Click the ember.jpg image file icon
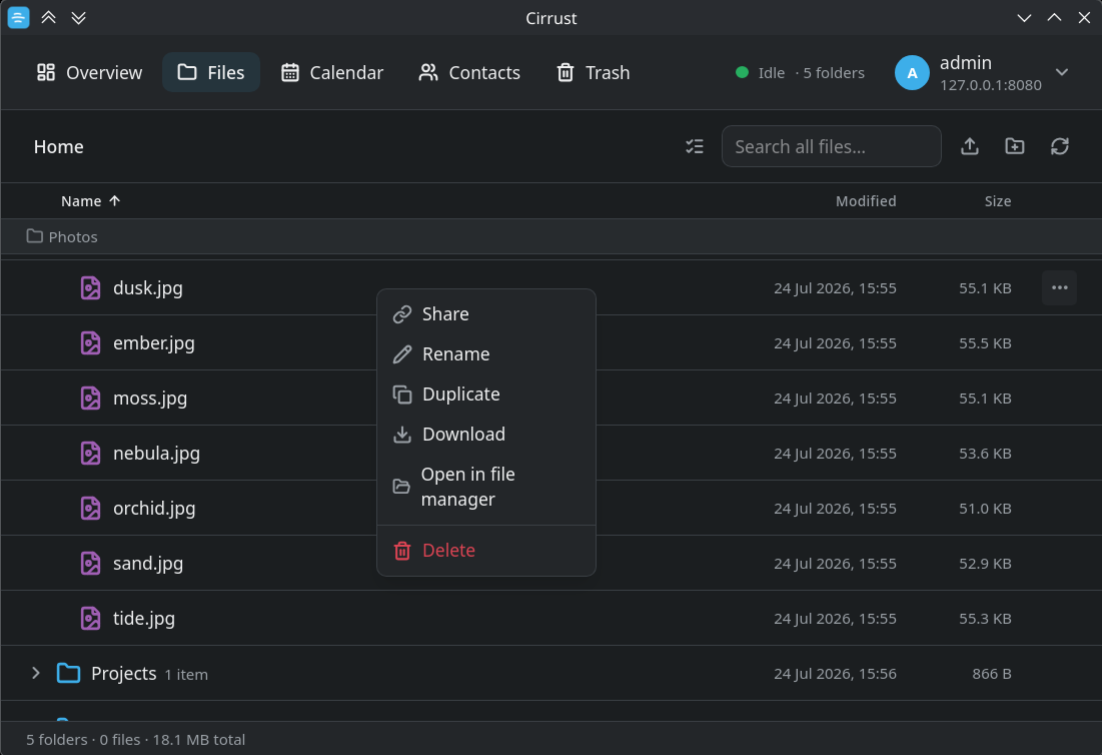This screenshot has height=755, width=1102. (x=90, y=343)
